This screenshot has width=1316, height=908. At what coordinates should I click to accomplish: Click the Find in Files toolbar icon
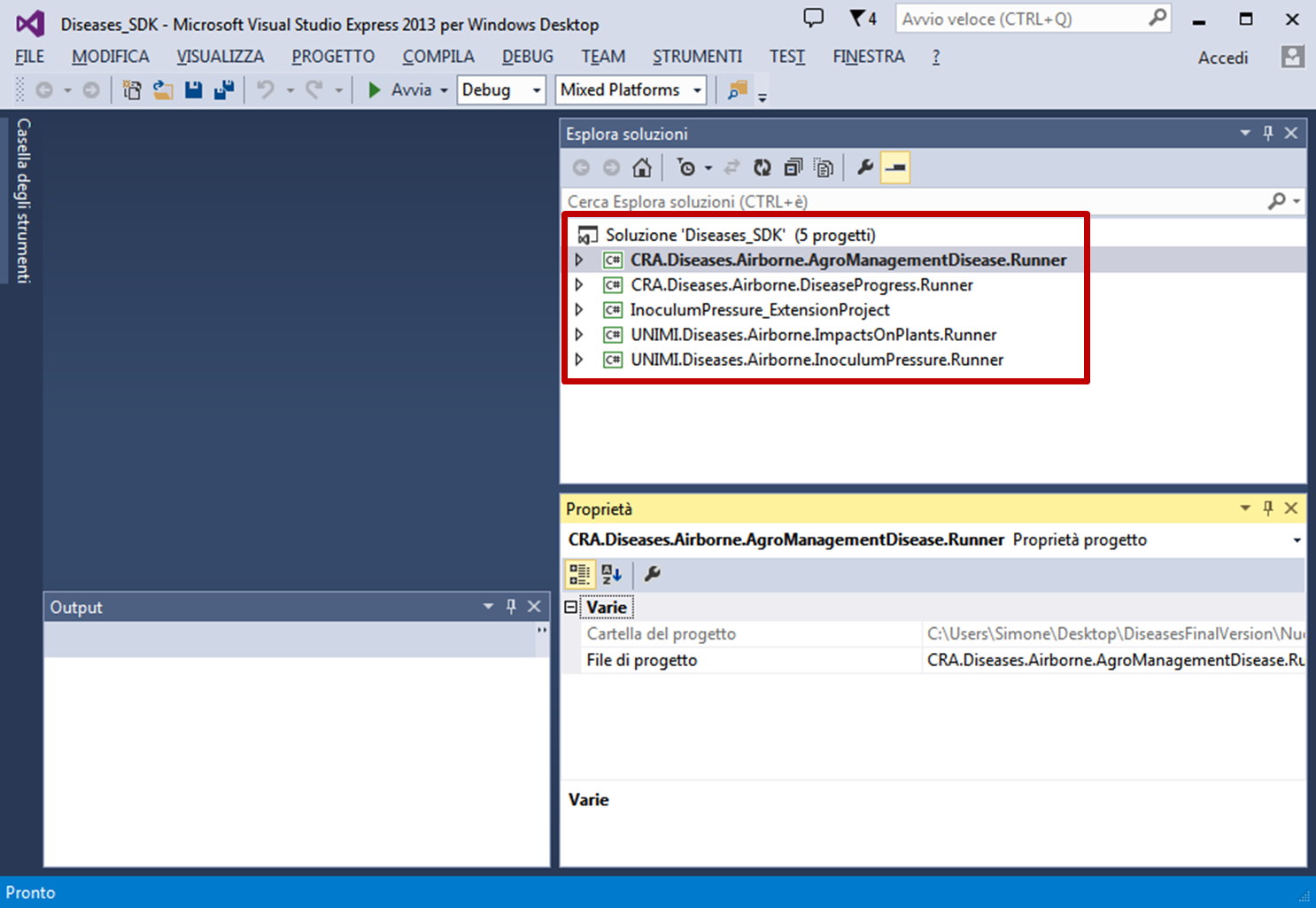(737, 90)
